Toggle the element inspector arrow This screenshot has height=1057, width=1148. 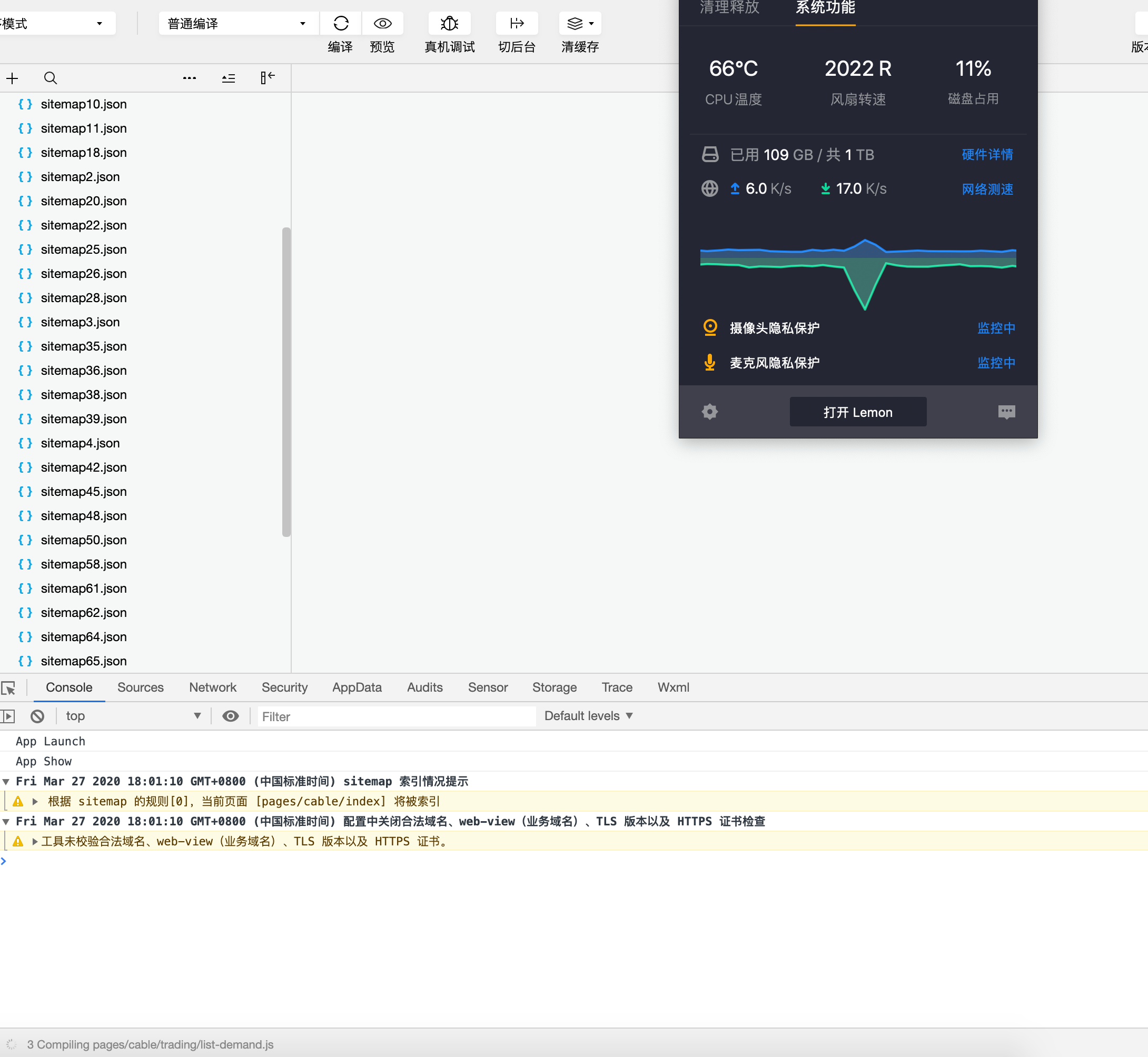point(8,688)
